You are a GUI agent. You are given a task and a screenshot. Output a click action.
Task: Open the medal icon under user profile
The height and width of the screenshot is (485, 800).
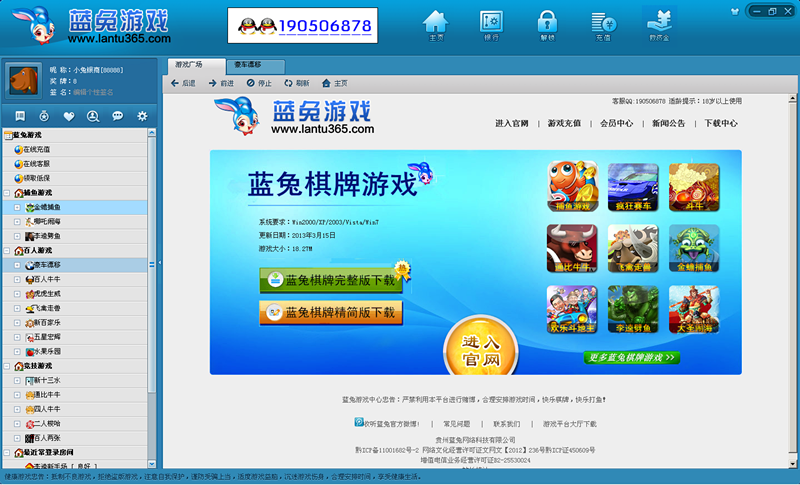click(x=44, y=116)
